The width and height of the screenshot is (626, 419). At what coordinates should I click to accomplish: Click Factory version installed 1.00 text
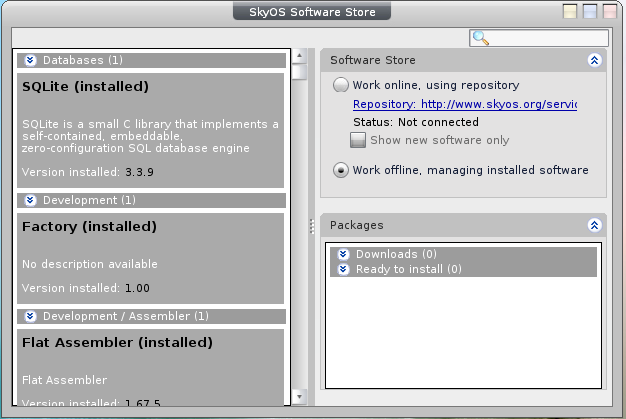coord(86,288)
